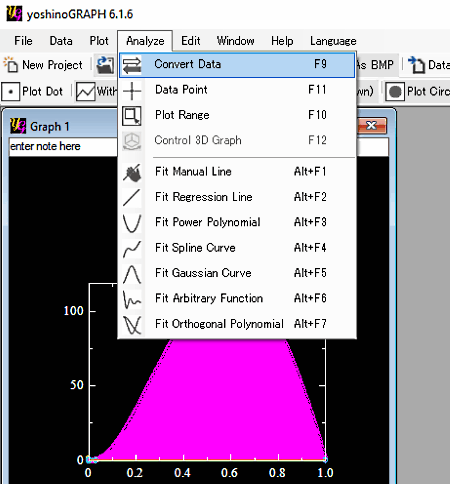Pick Fit Gaussian Curve entry

237,274
